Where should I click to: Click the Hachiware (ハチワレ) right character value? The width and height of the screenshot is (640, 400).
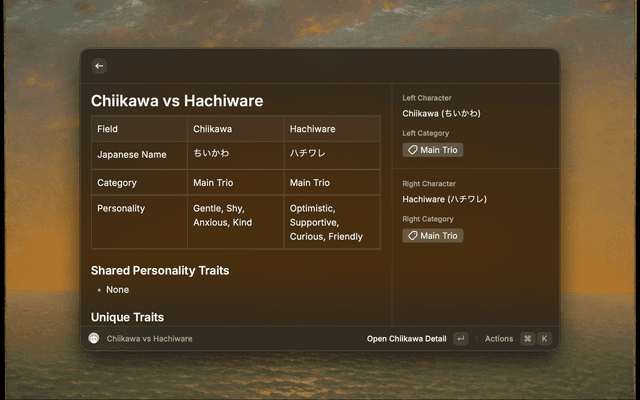[445, 199]
